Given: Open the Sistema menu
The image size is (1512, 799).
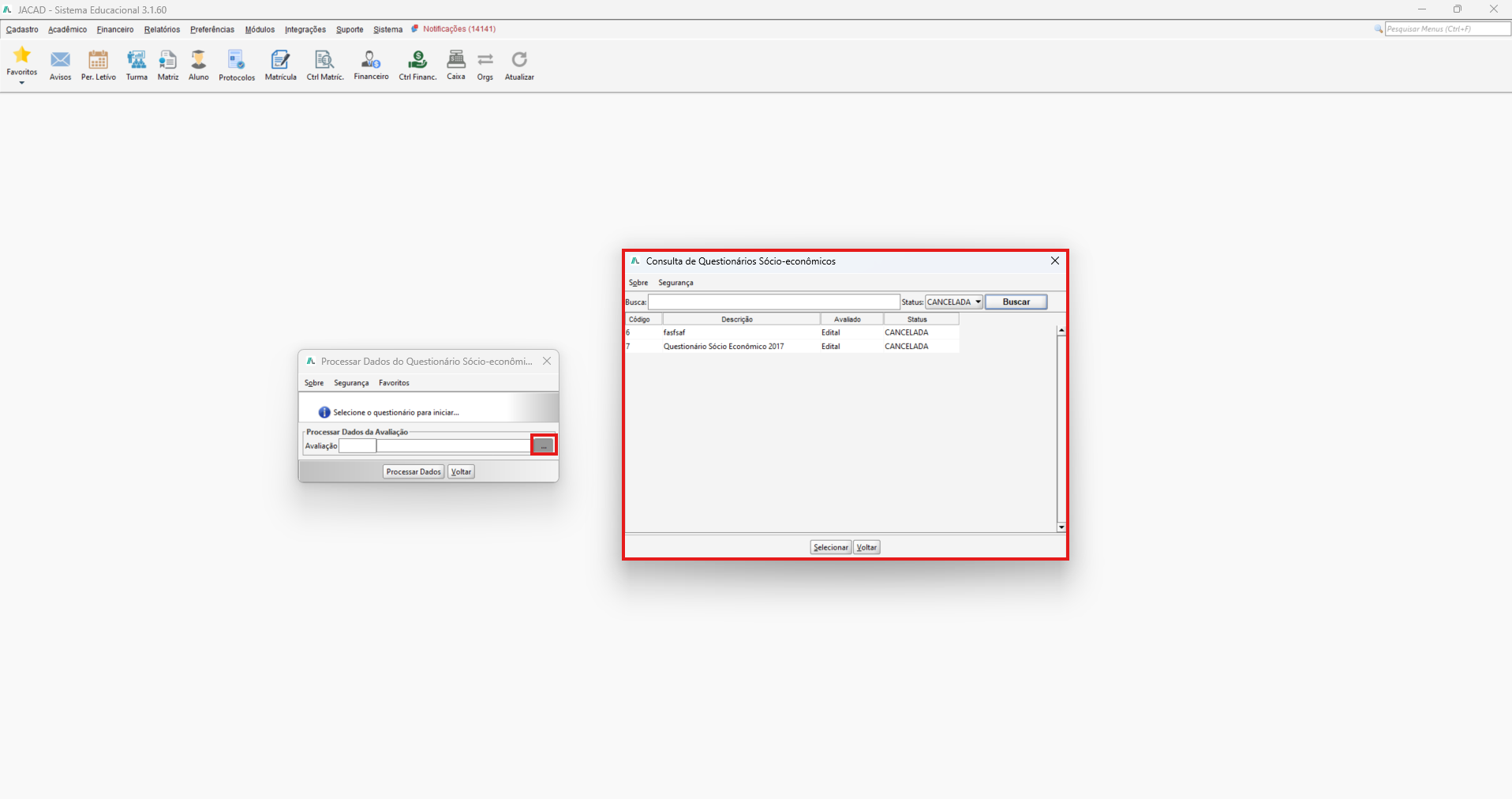Looking at the screenshot, I should pos(387,29).
